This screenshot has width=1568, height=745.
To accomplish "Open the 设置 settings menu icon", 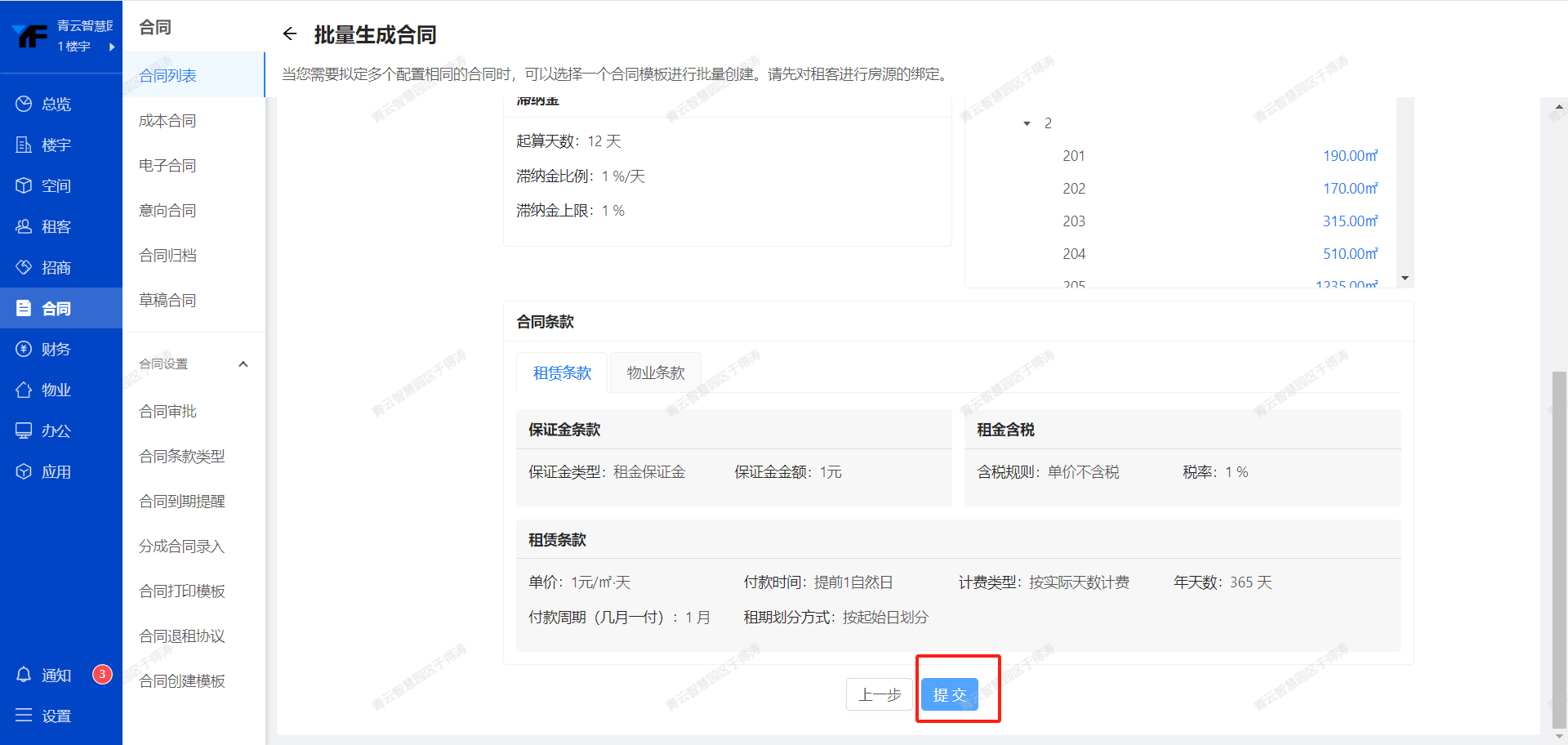I will pos(24,716).
